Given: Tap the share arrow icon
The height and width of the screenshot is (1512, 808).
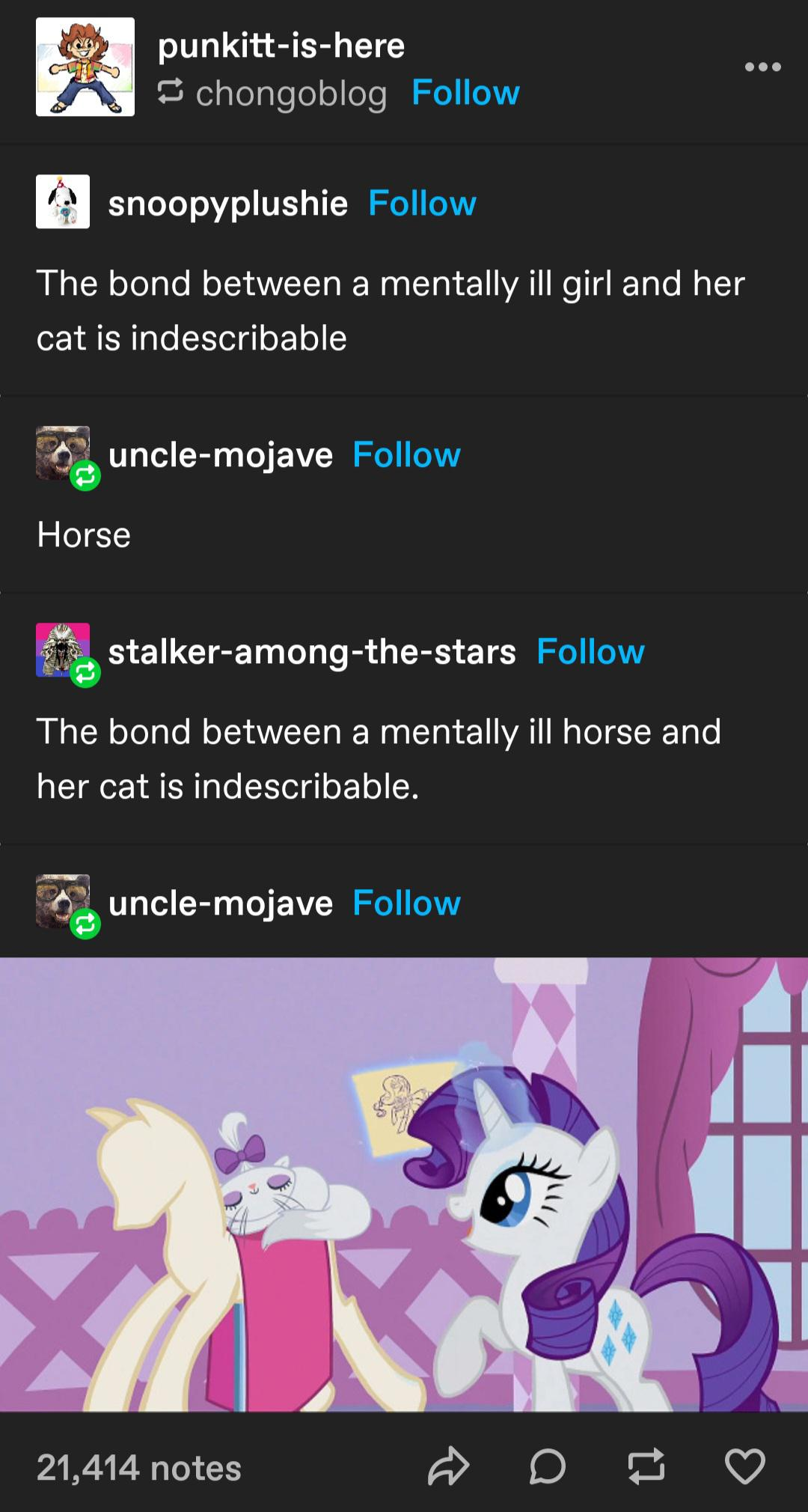Looking at the screenshot, I should point(448,1466).
